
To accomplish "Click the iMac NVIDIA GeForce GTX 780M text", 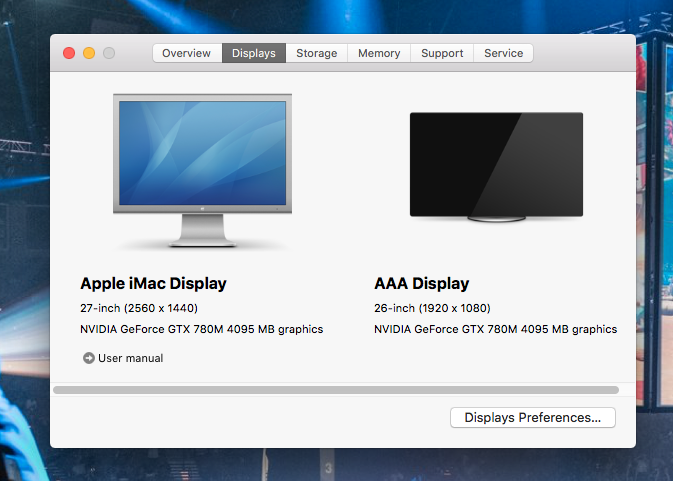I will [202, 329].
